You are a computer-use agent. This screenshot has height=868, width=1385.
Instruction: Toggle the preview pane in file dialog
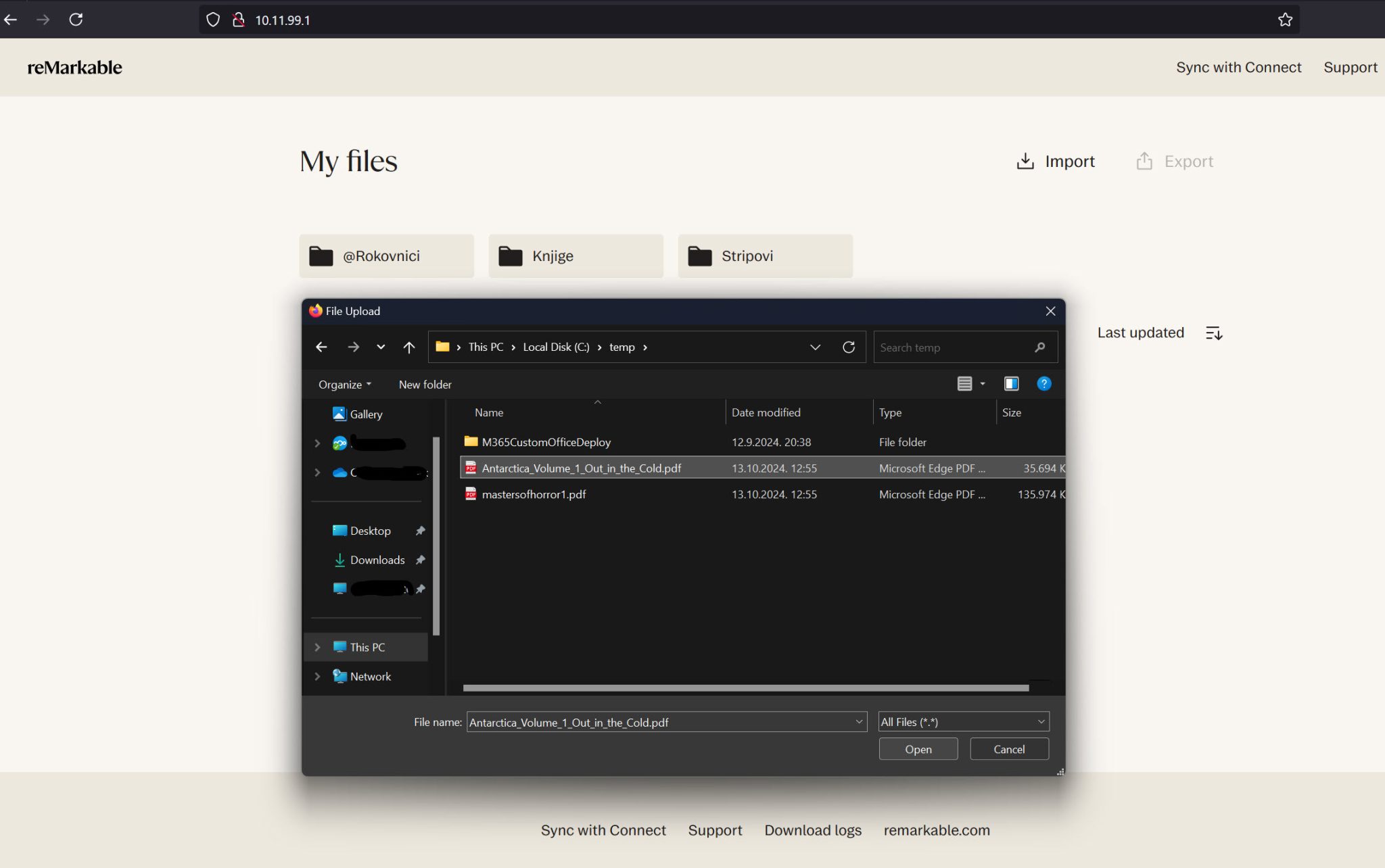1012,383
